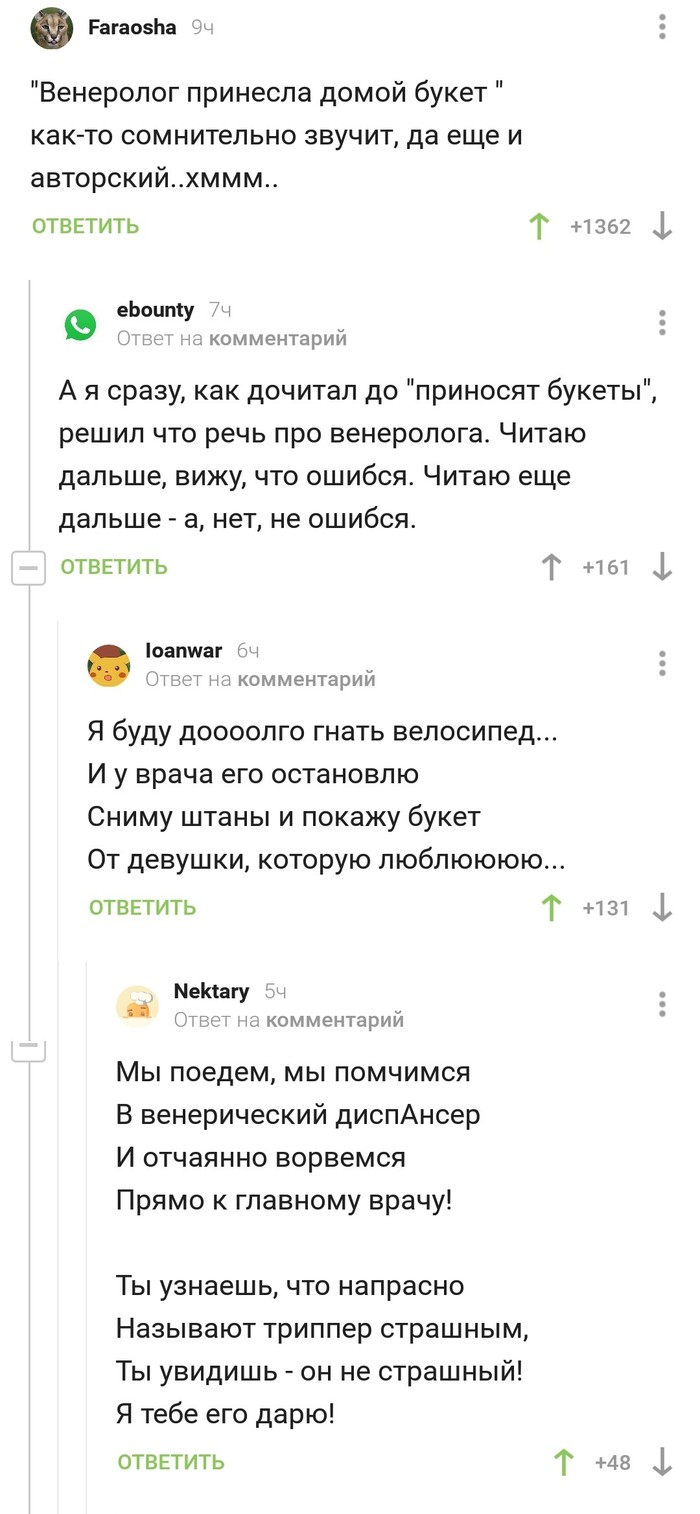Upvote Faraosha's comment with the arrow
Image resolution: width=700 pixels, height=1514 pixels.
point(539,226)
